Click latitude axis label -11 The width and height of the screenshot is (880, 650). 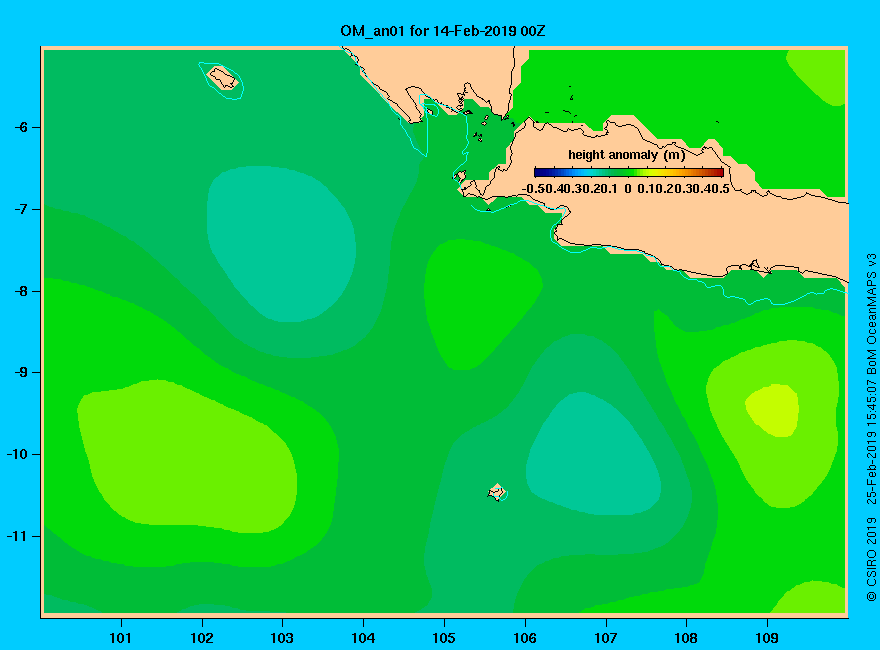pos(17,536)
